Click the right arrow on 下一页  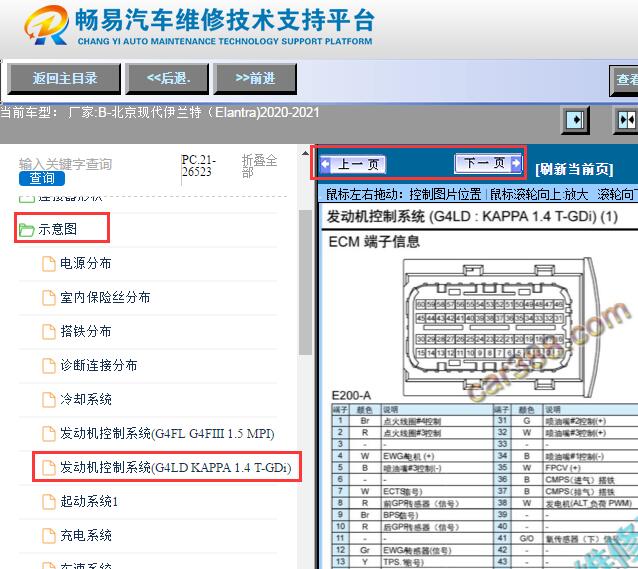pyautogui.click(x=516, y=164)
